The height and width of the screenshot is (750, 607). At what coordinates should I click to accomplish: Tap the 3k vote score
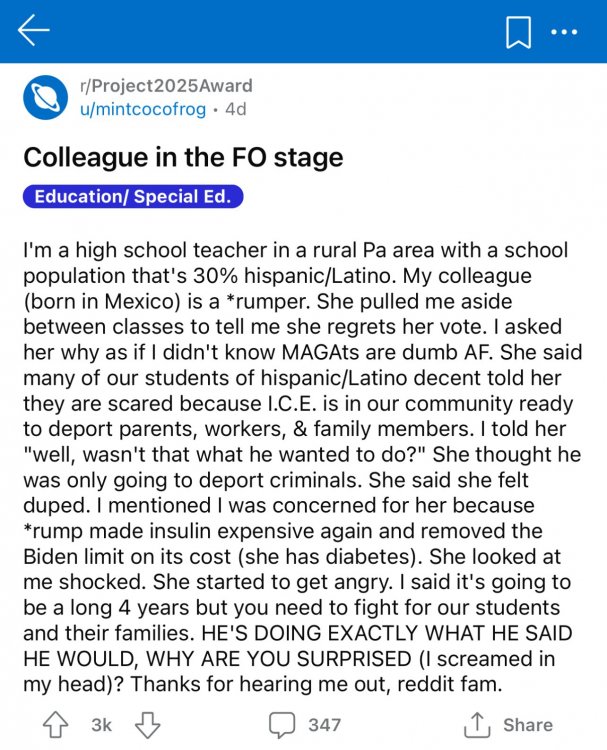pos(102,725)
